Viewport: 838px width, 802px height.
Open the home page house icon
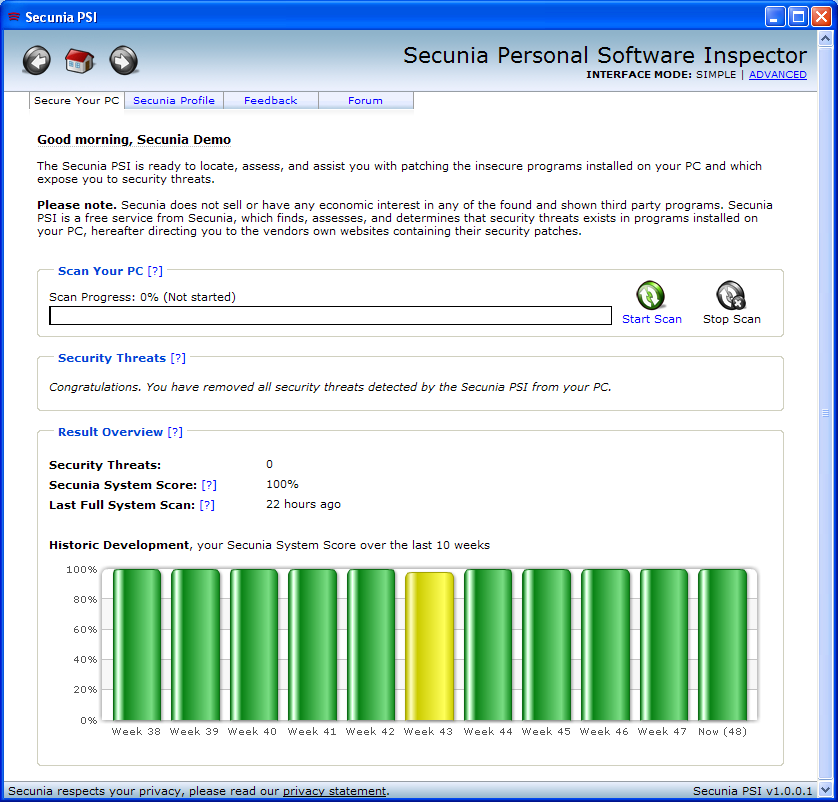click(x=80, y=60)
